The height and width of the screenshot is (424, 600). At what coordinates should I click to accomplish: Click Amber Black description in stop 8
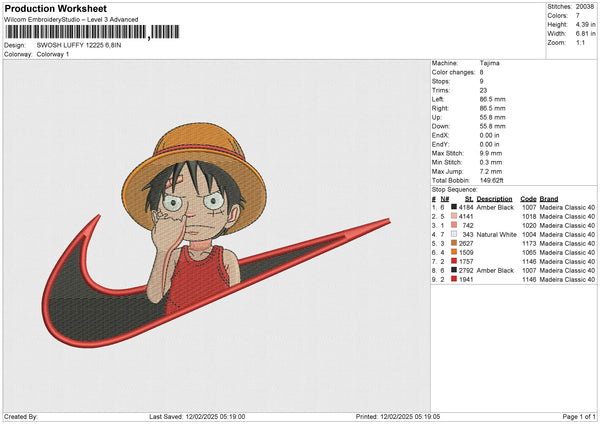[495, 270]
